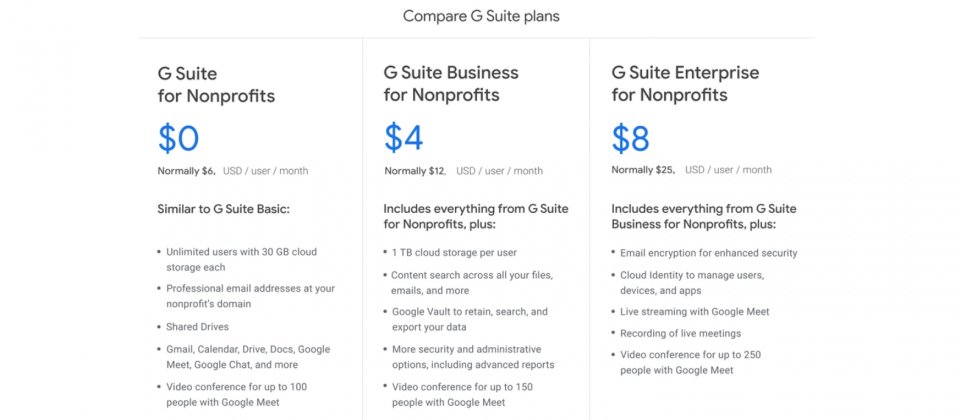Viewport: 960px width, 420px height.
Task: Click the Normally $6 text
Action: 187,171
